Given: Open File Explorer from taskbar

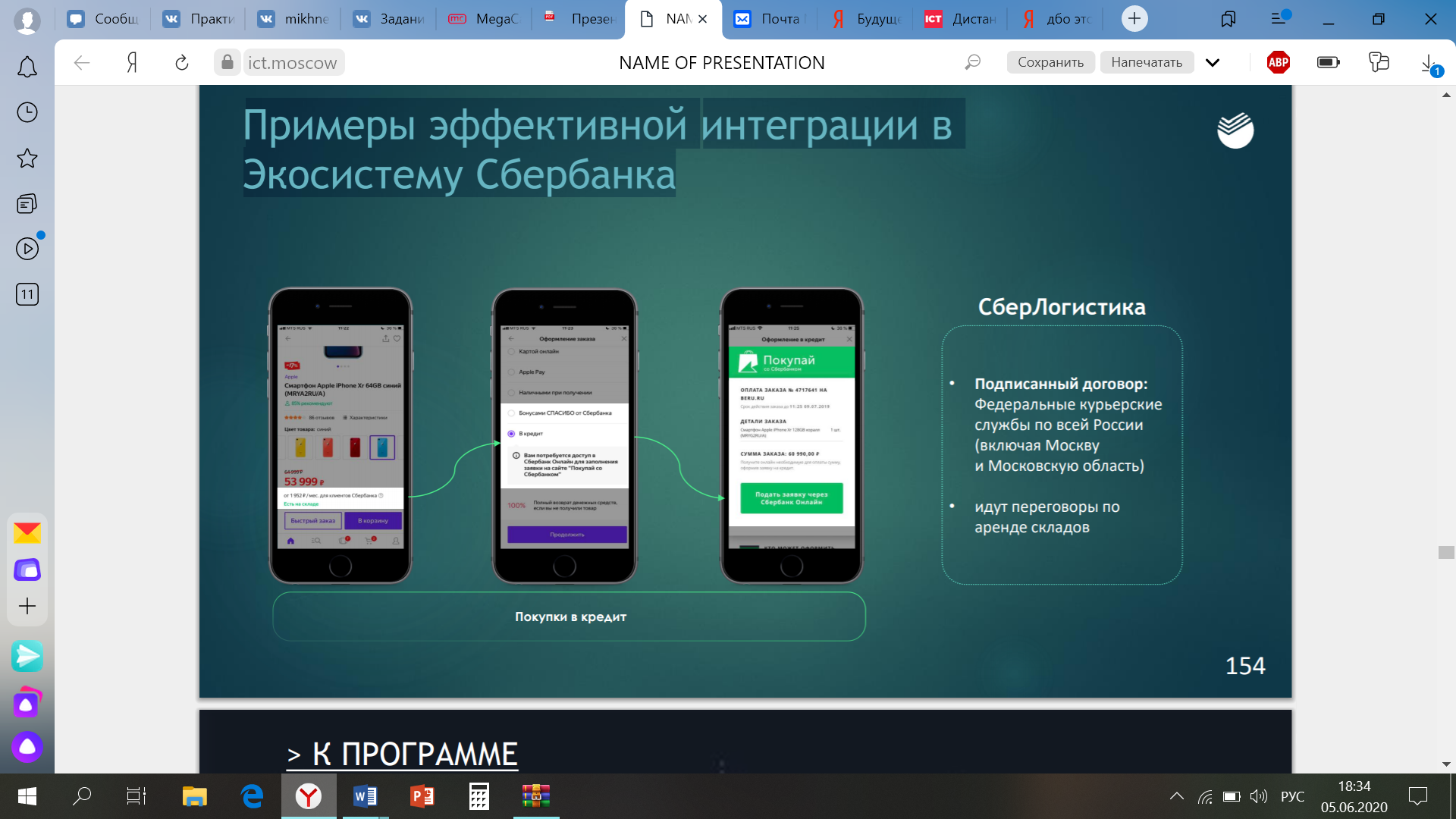Looking at the screenshot, I should [195, 796].
